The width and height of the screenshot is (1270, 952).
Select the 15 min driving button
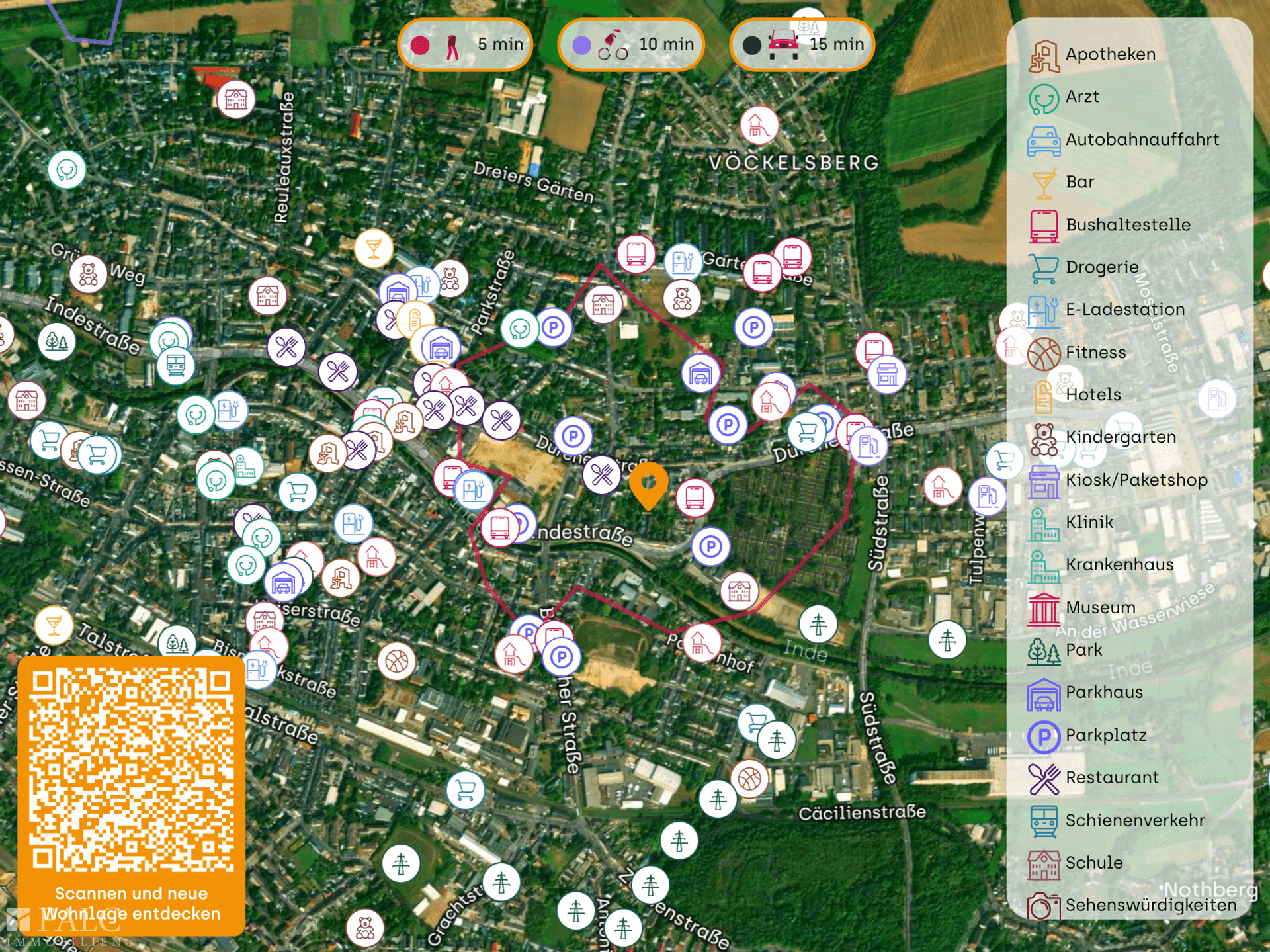click(x=802, y=44)
